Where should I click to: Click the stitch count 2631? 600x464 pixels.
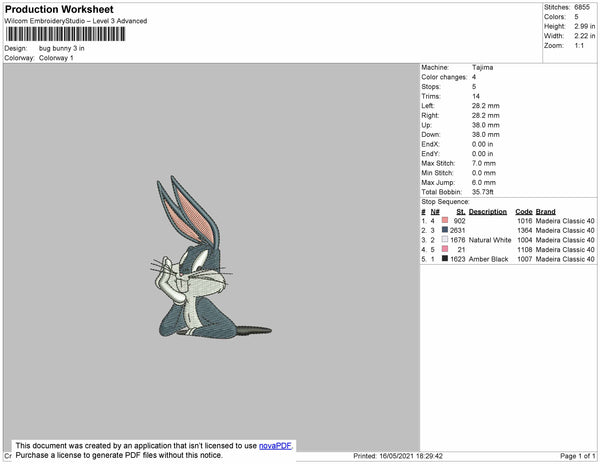pos(457,230)
